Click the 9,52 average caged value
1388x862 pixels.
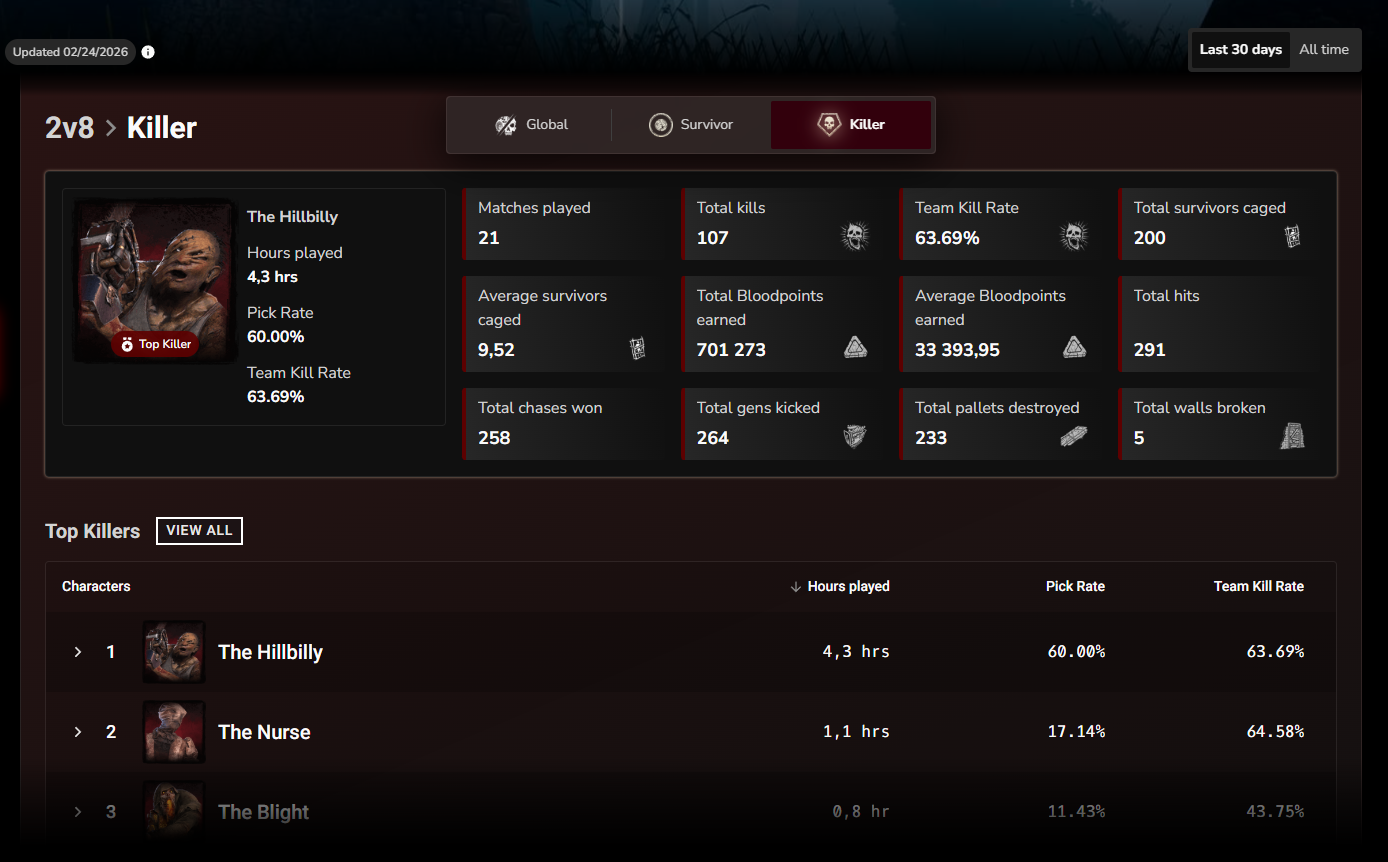(x=496, y=350)
